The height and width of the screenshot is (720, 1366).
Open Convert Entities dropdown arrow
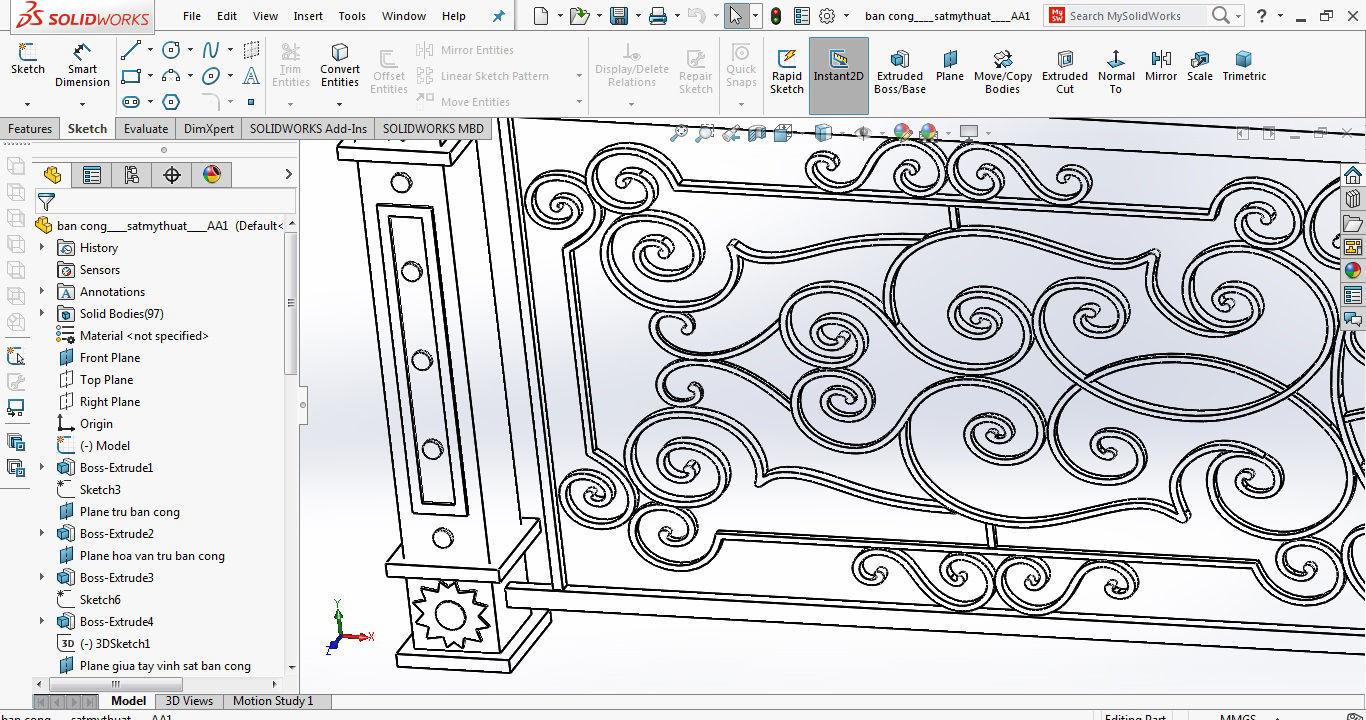[x=340, y=103]
